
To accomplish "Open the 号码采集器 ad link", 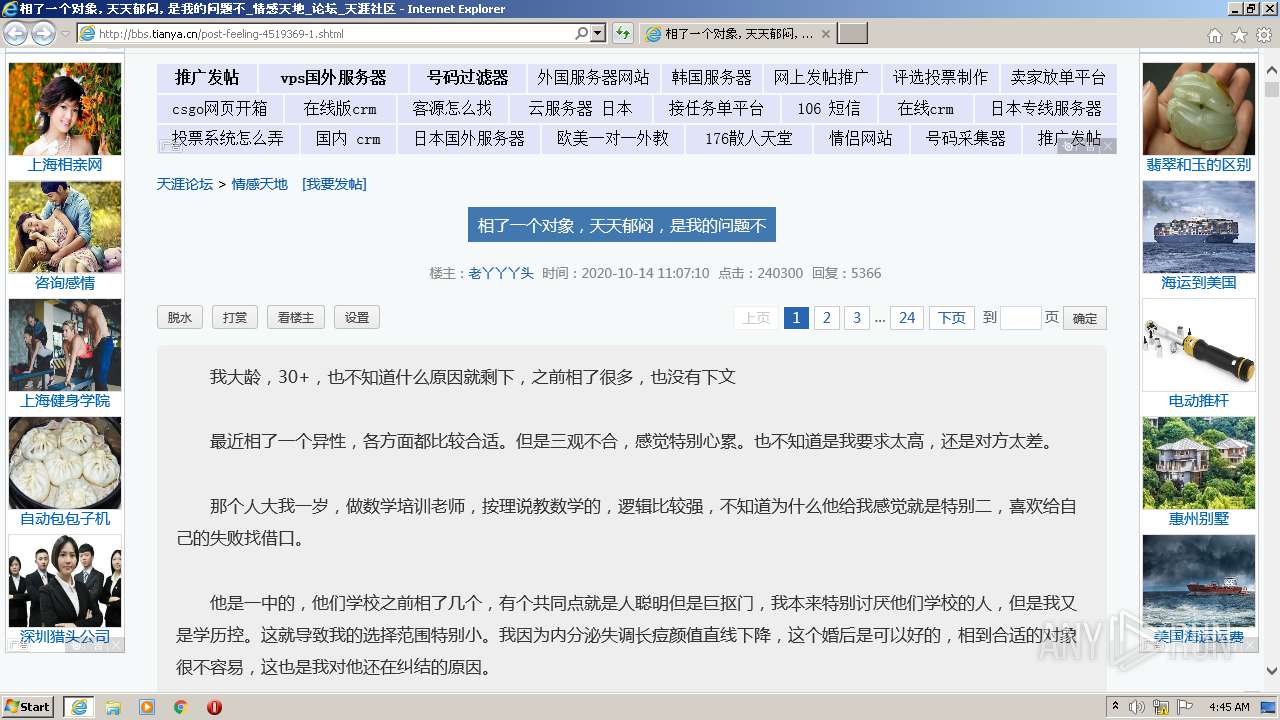I will click(965, 138).
